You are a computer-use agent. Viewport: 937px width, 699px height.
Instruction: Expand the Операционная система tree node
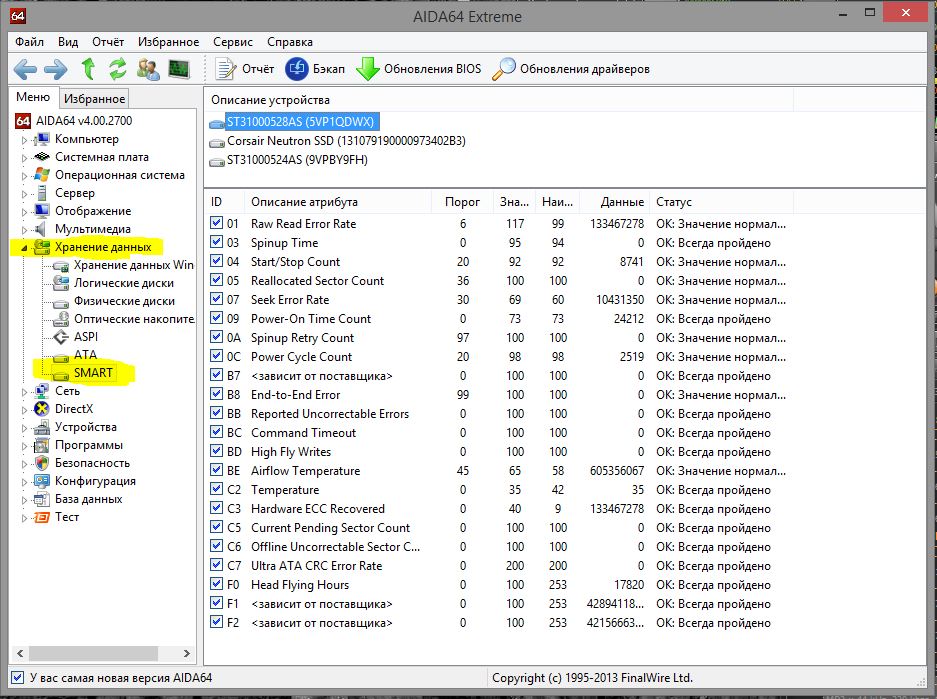coord(25,176)
